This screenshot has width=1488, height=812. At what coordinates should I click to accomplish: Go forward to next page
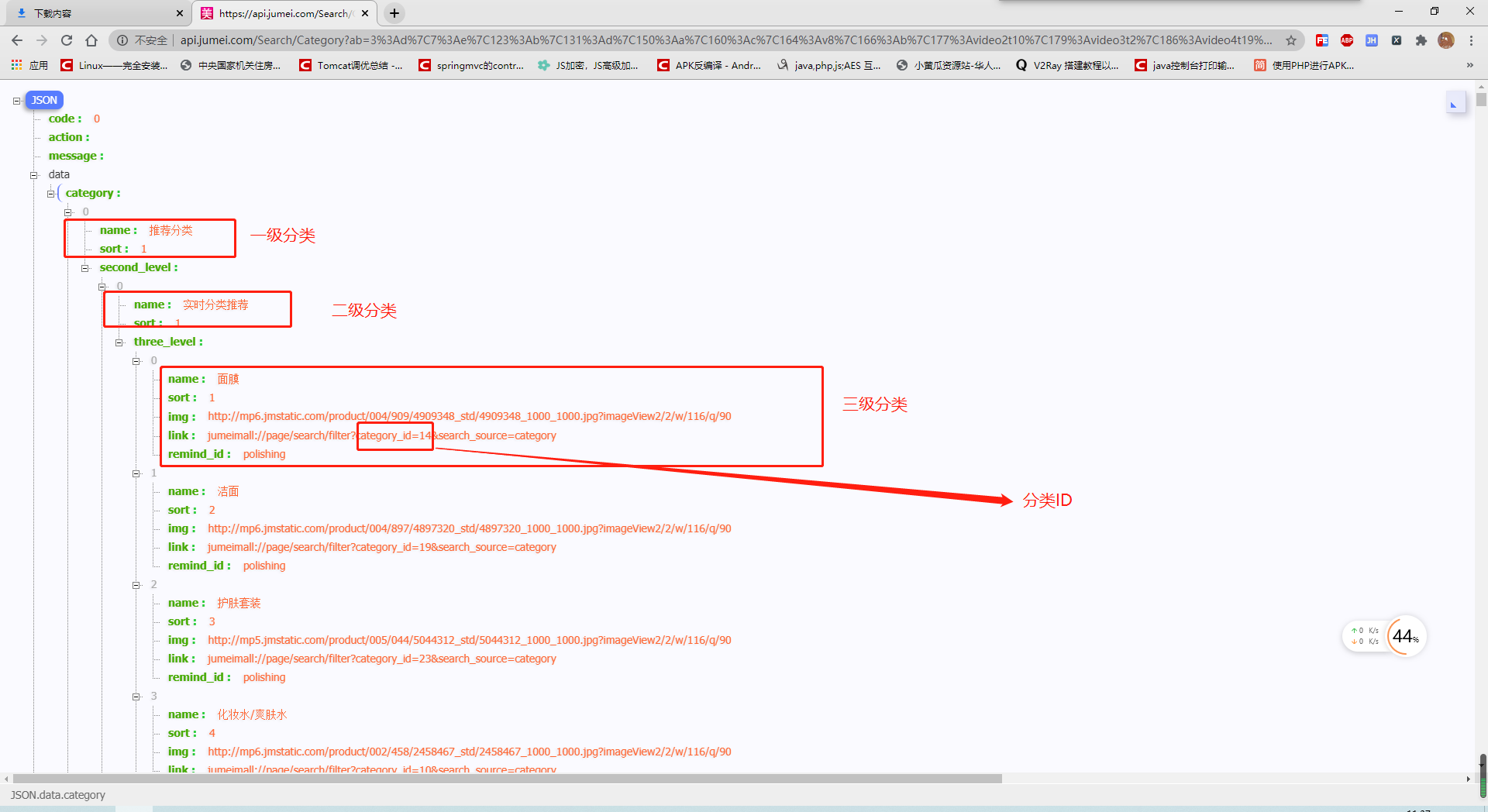(x=42, y=40)
